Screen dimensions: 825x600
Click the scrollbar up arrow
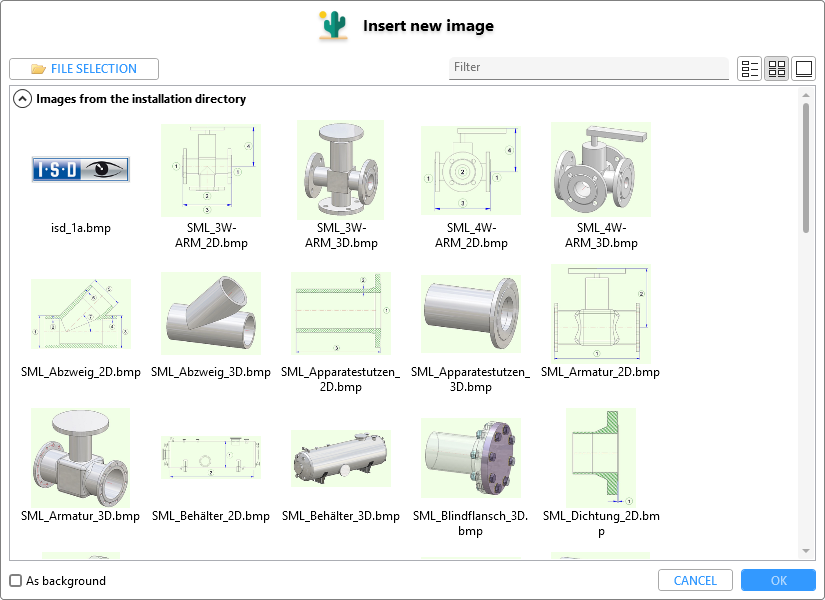click(x=806, y=95)
